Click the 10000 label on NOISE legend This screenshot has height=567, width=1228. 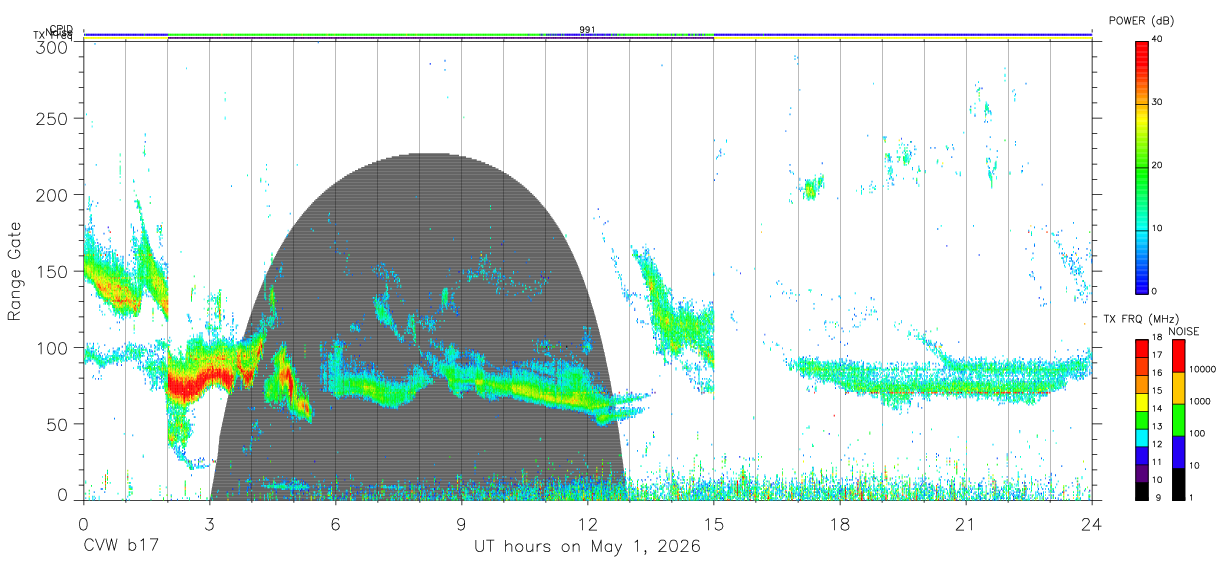click(1202, 370)
